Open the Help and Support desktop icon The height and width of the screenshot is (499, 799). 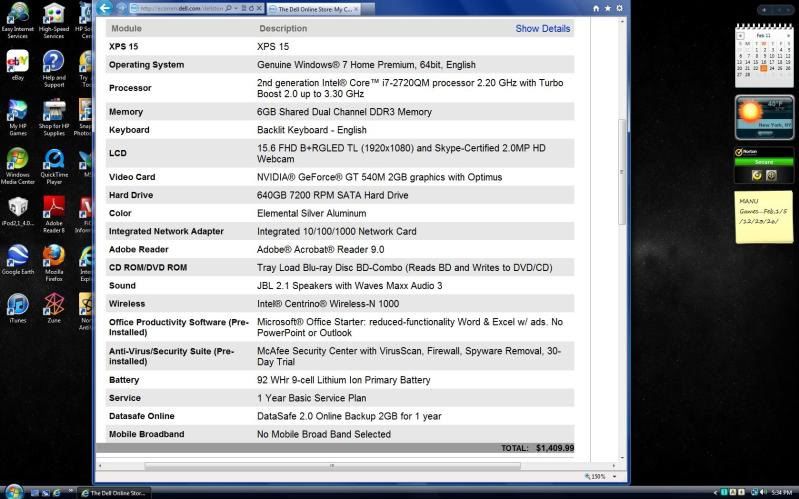54,69
